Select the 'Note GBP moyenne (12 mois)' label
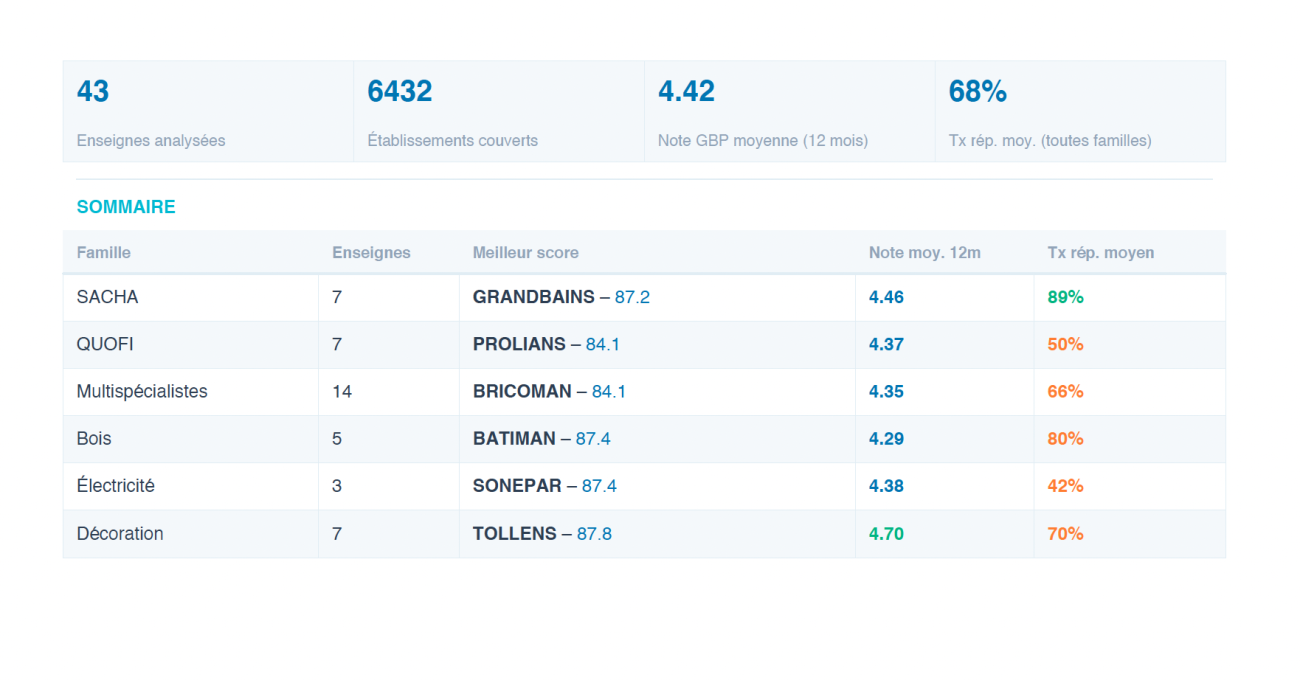Screen dimensions: 1300x680 (763, 141)
